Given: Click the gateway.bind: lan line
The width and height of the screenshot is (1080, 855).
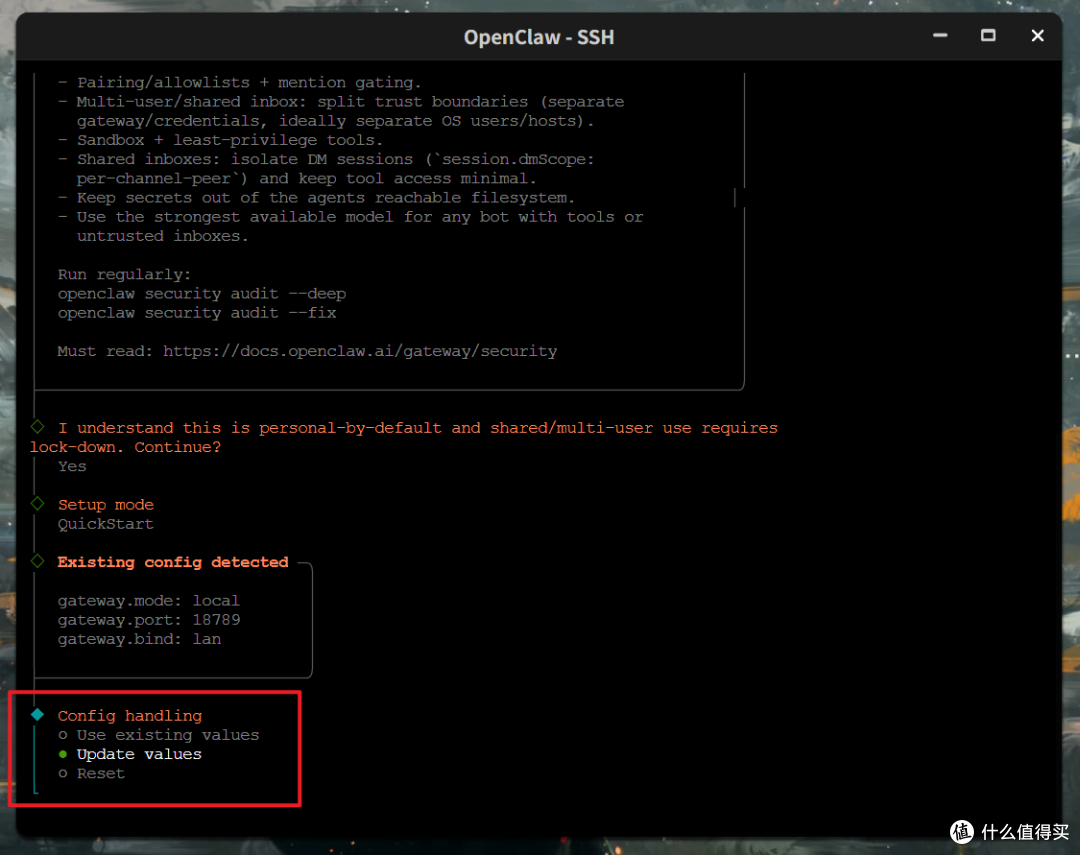Looking at the screenshot, I should tap(139, 639).
